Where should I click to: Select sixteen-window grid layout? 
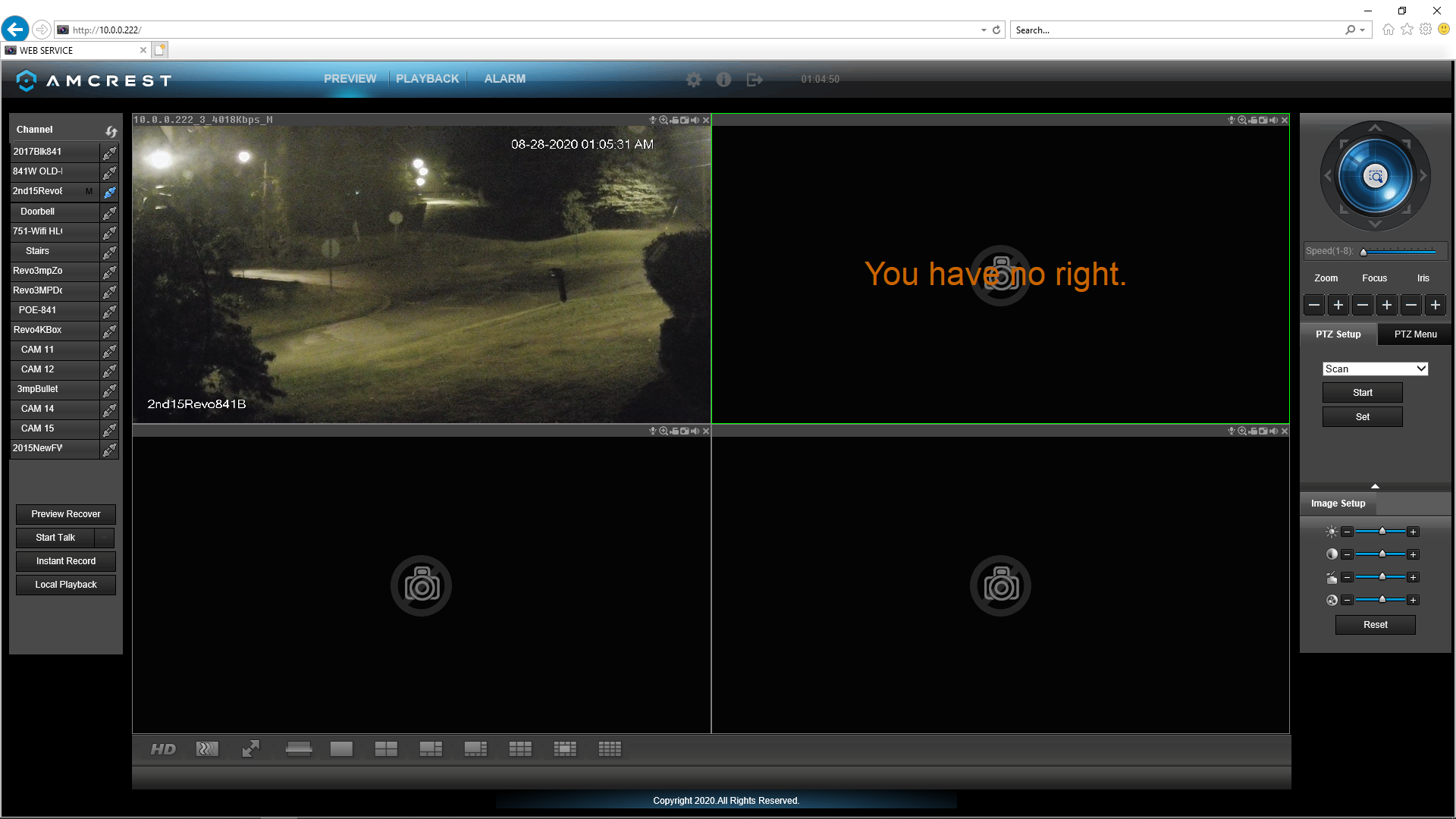610,749
